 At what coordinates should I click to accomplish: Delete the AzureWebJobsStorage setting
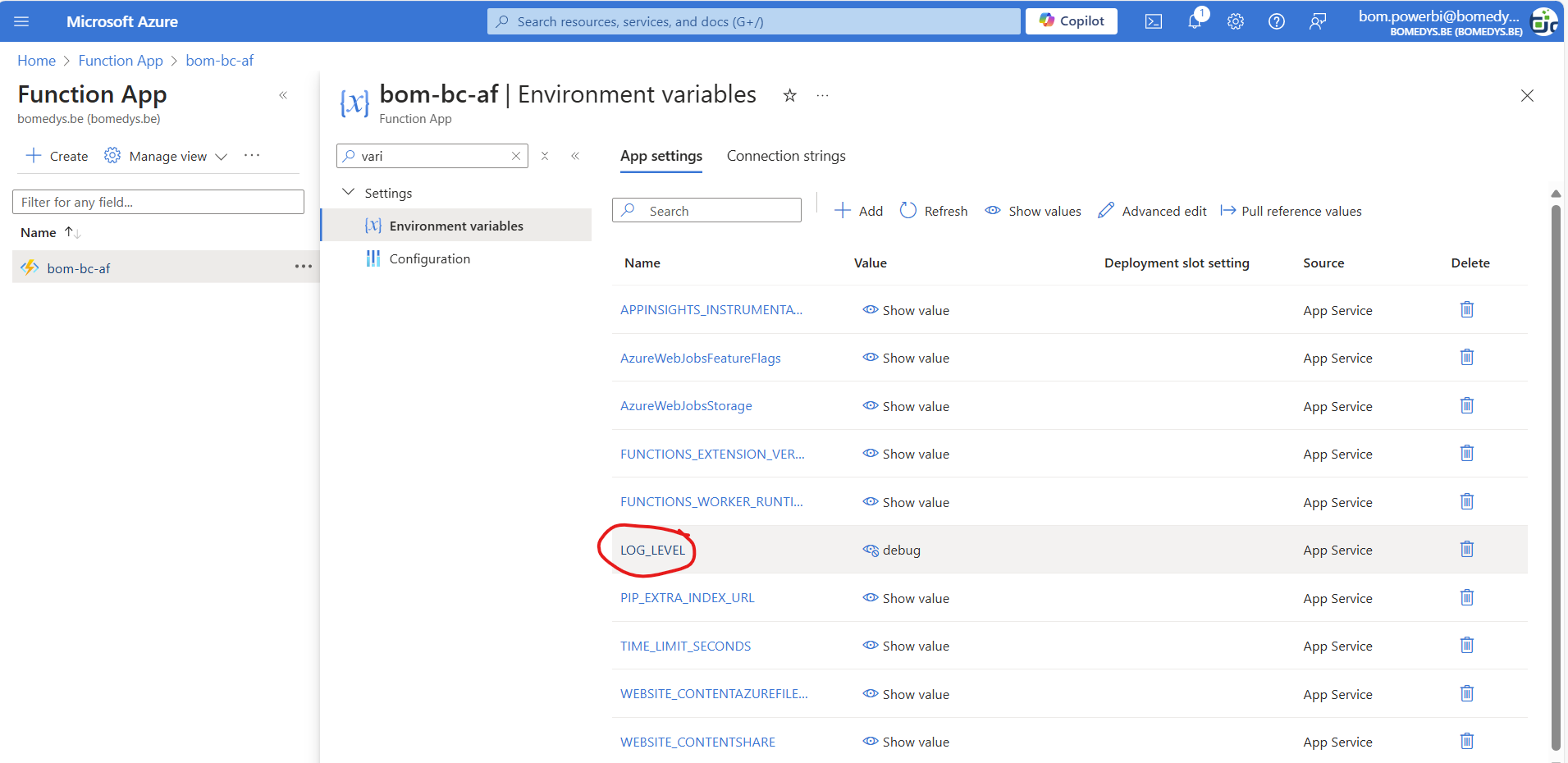tap(1467, 405)
